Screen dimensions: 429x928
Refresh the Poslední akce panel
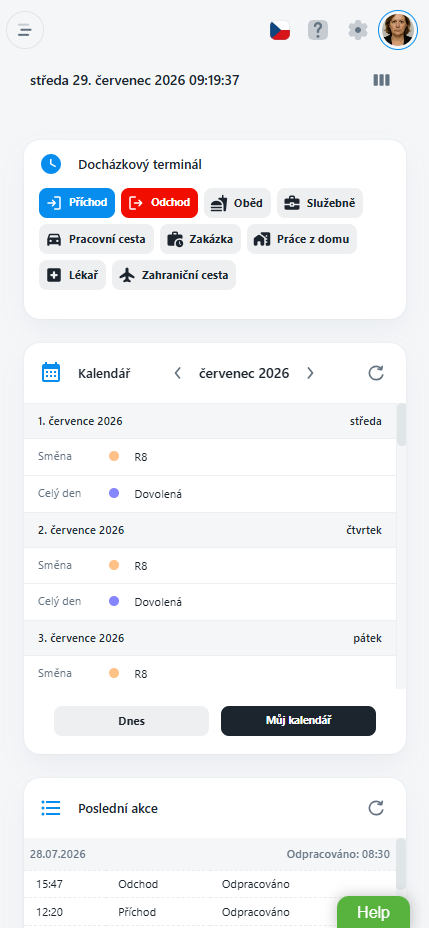[376, 808]
